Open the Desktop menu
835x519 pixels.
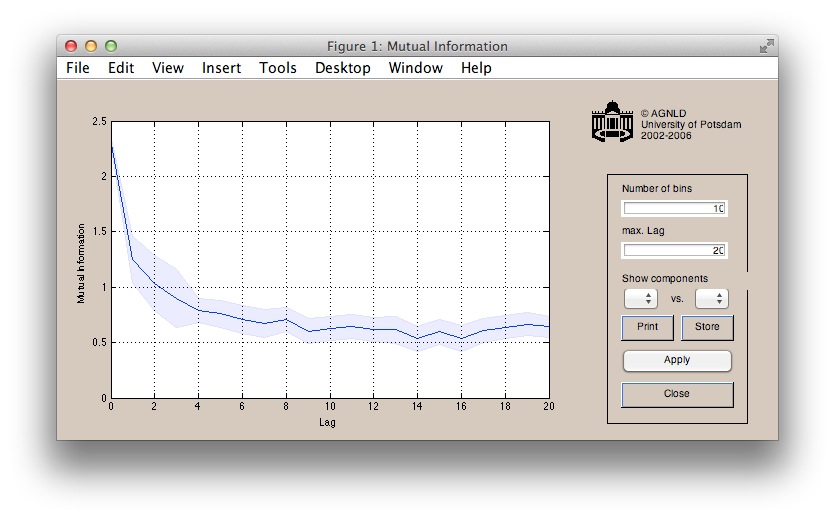pyautogui.click(x=342, y=68)
